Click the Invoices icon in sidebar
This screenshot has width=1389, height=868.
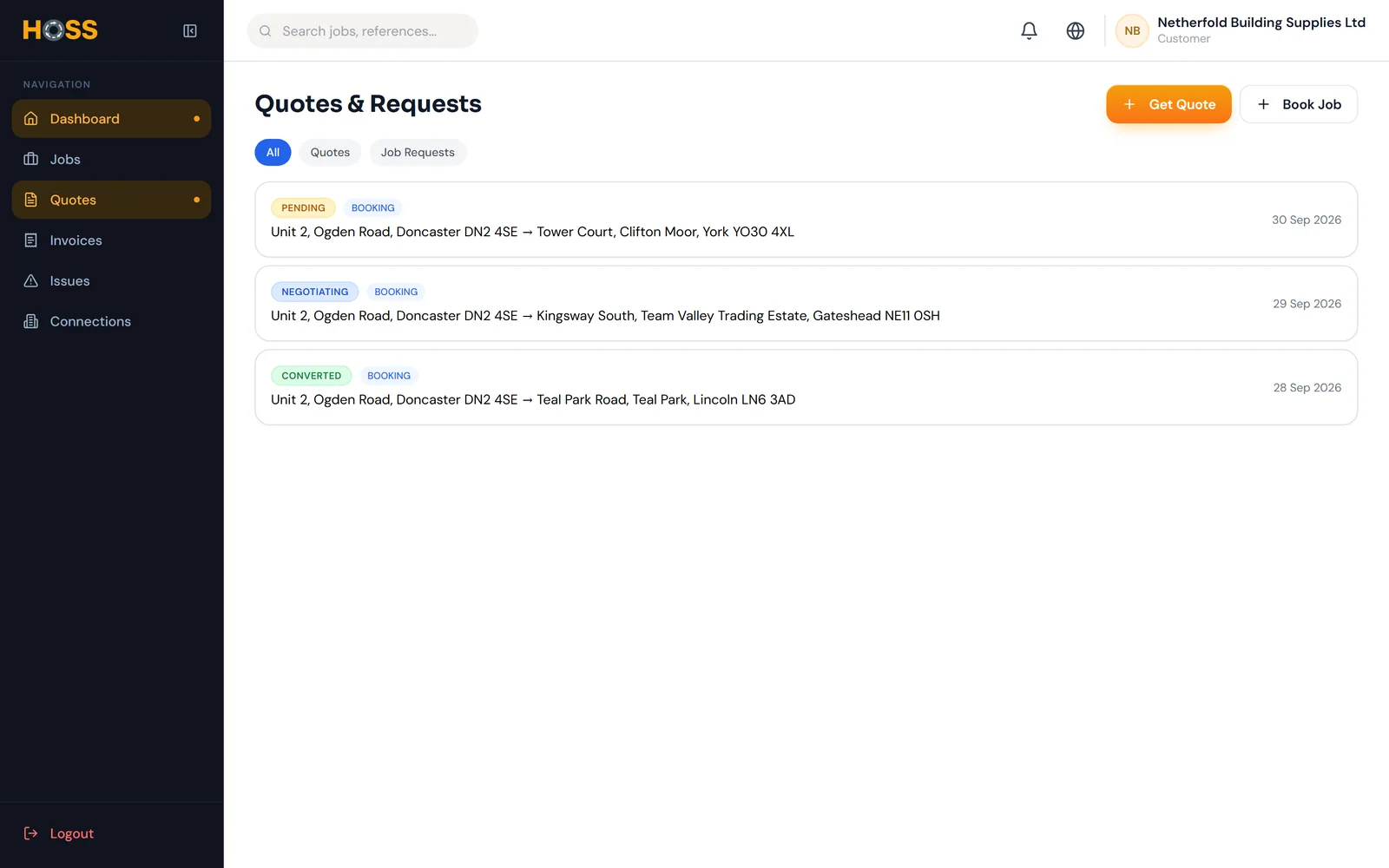pos(31,240)
